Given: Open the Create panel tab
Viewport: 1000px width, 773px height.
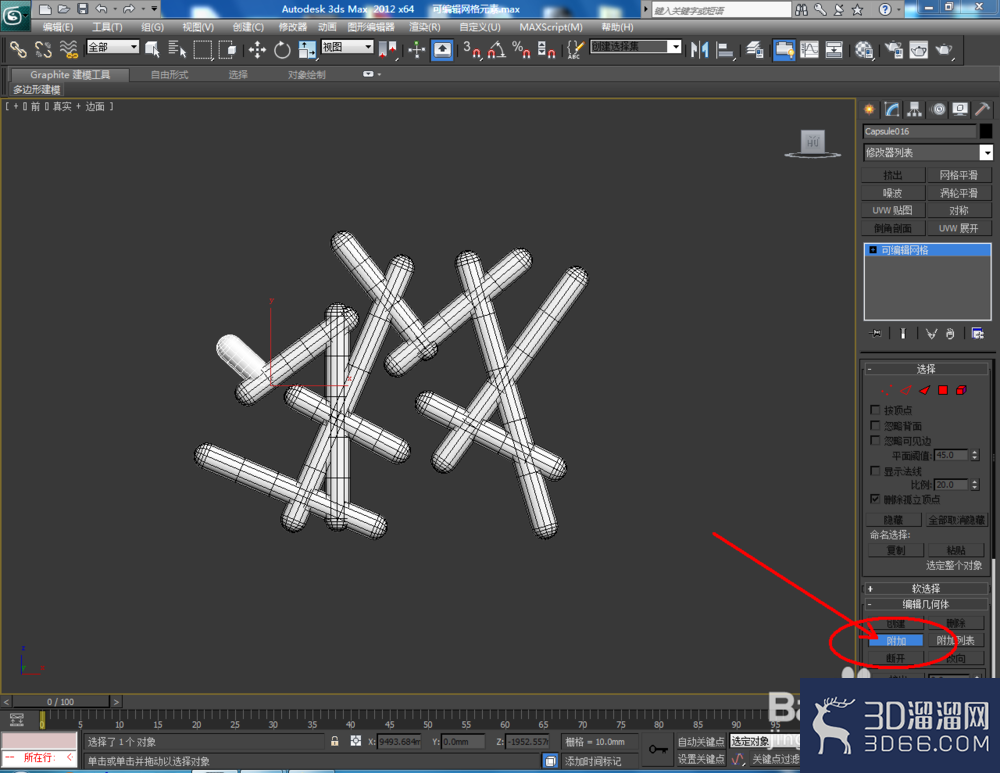Looking at the screenshot, I should coord(869,109).
